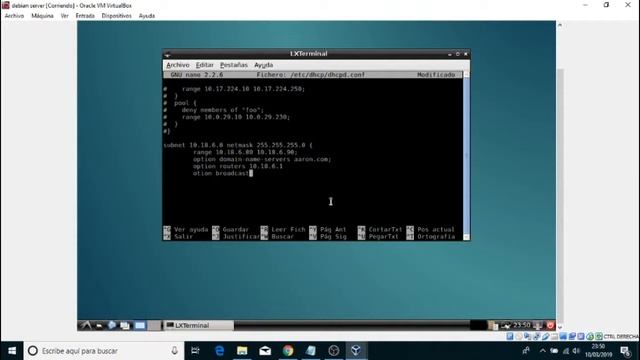Click LXTerminal window menu icon in title bar
This screenshot has height=360, width=640.
167,54
